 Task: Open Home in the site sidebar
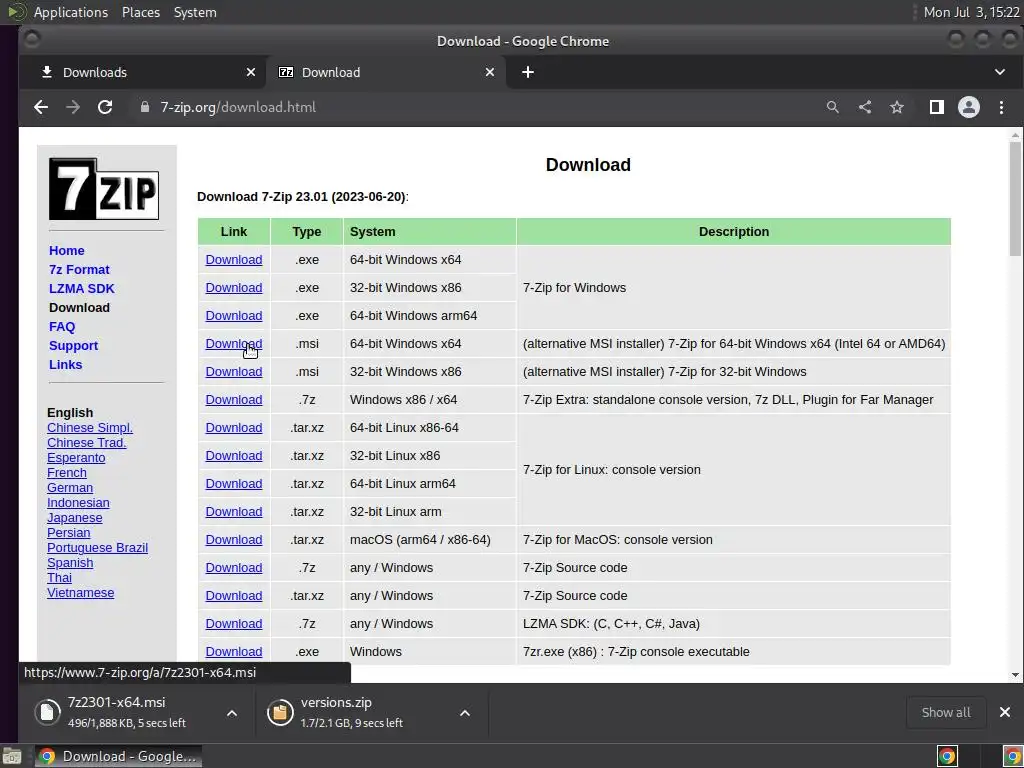coord(67,251)
